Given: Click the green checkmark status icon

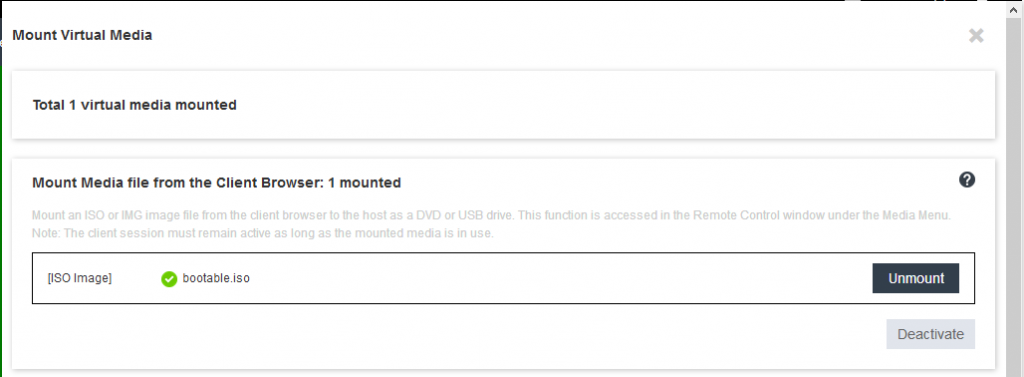Looking at the screenshot, I should pyautogui.click(x=169, y=279).
